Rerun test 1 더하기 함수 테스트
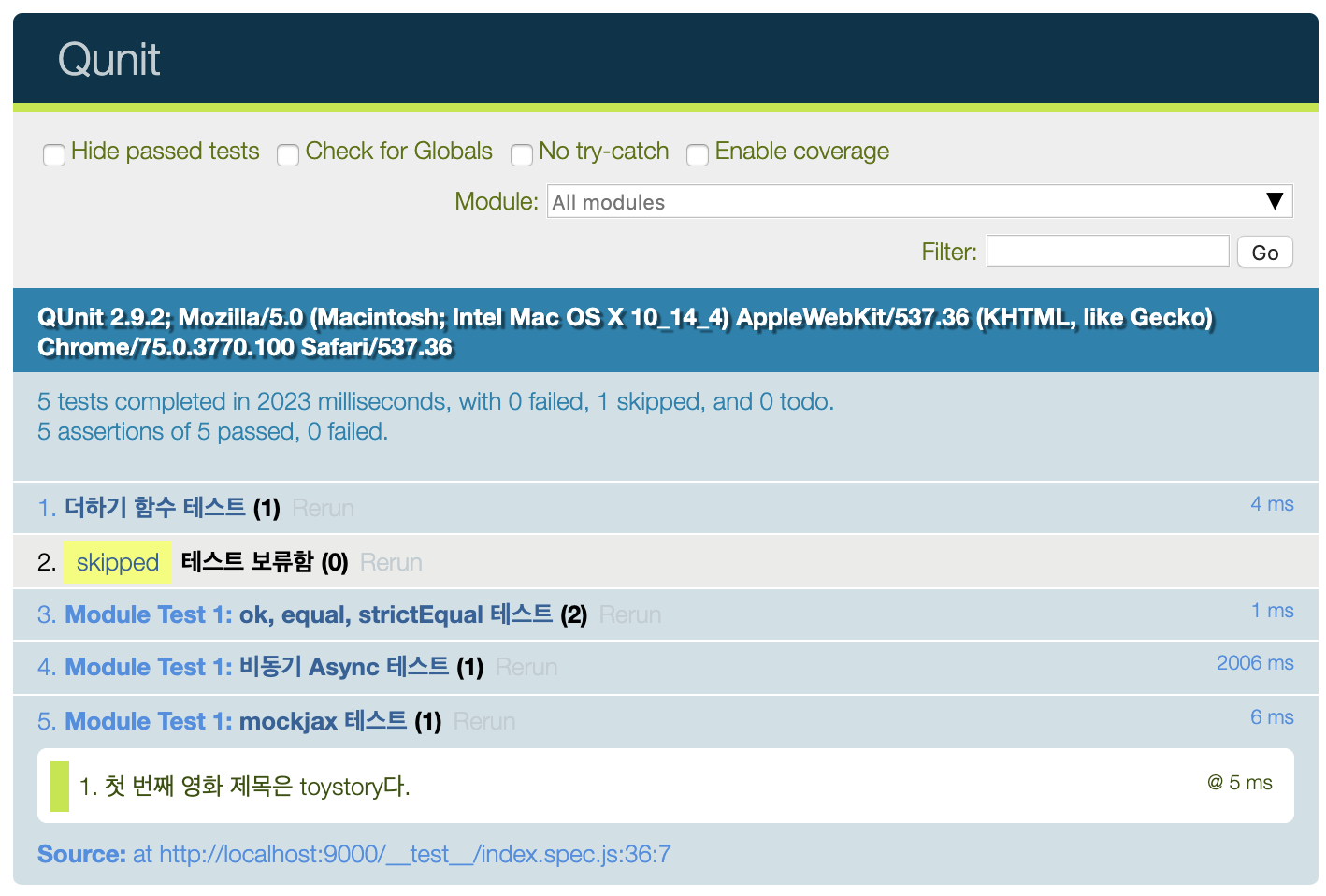1326x896 pixels. (x=323, y=509)
